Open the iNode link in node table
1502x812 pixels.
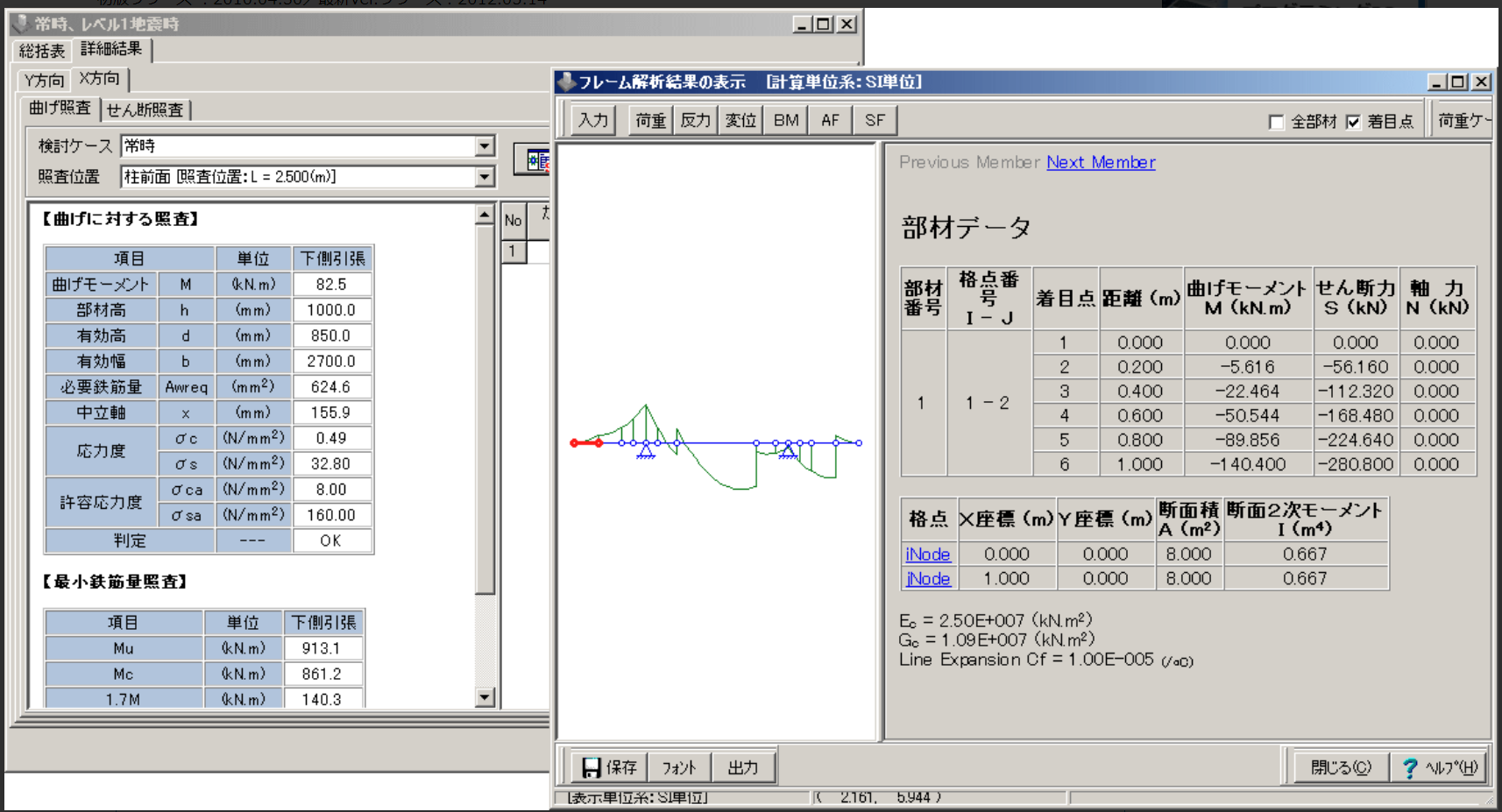(927, 554)
